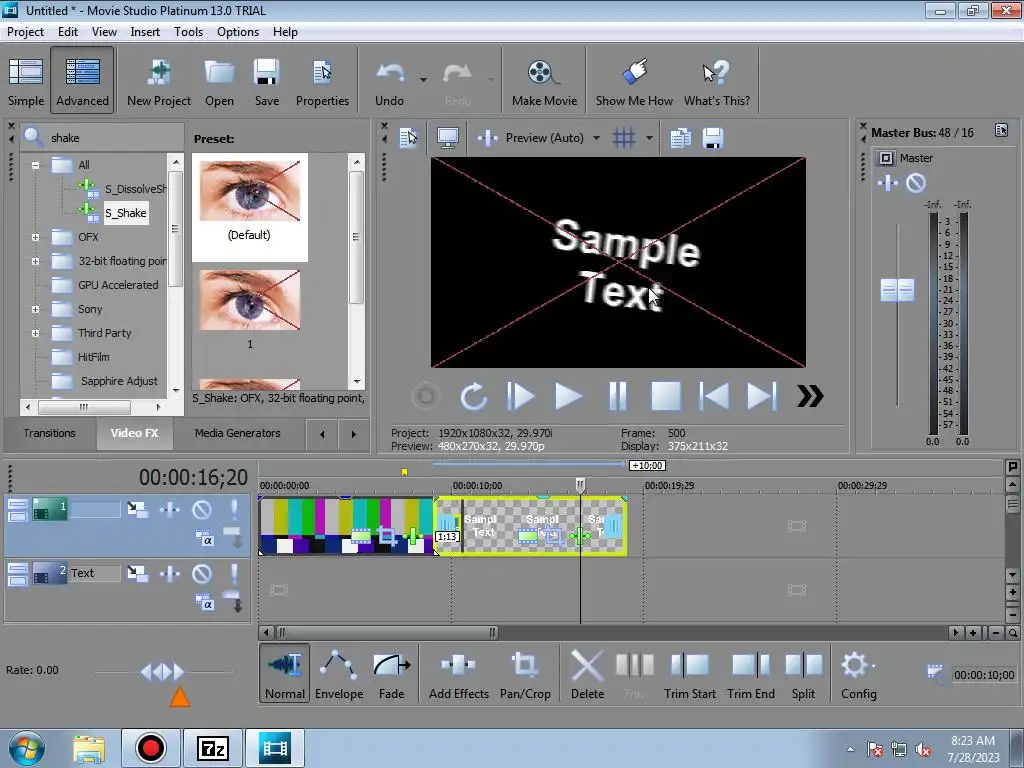Click track motion icon on track 1
The width and height of the screenshot is (1024, 768).
[x=137, y=509]
